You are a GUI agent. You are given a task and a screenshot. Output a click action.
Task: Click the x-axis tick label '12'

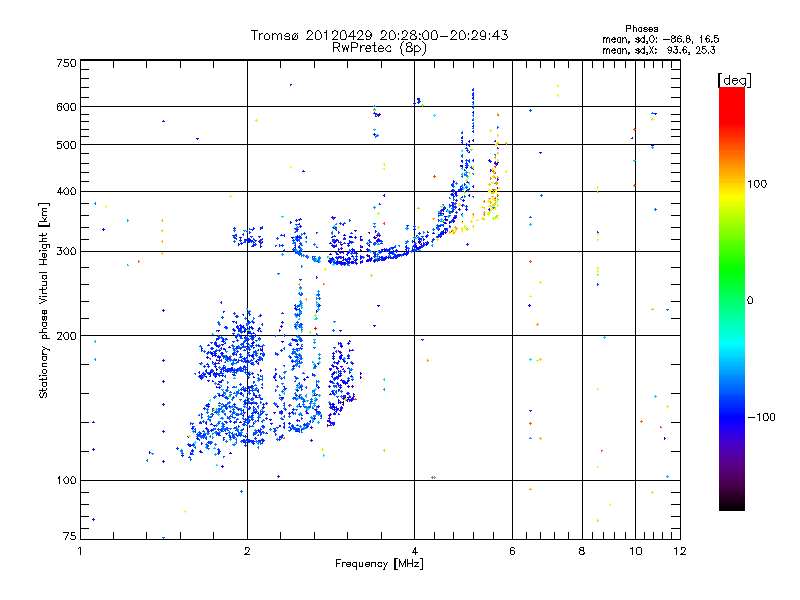(680, 551)
